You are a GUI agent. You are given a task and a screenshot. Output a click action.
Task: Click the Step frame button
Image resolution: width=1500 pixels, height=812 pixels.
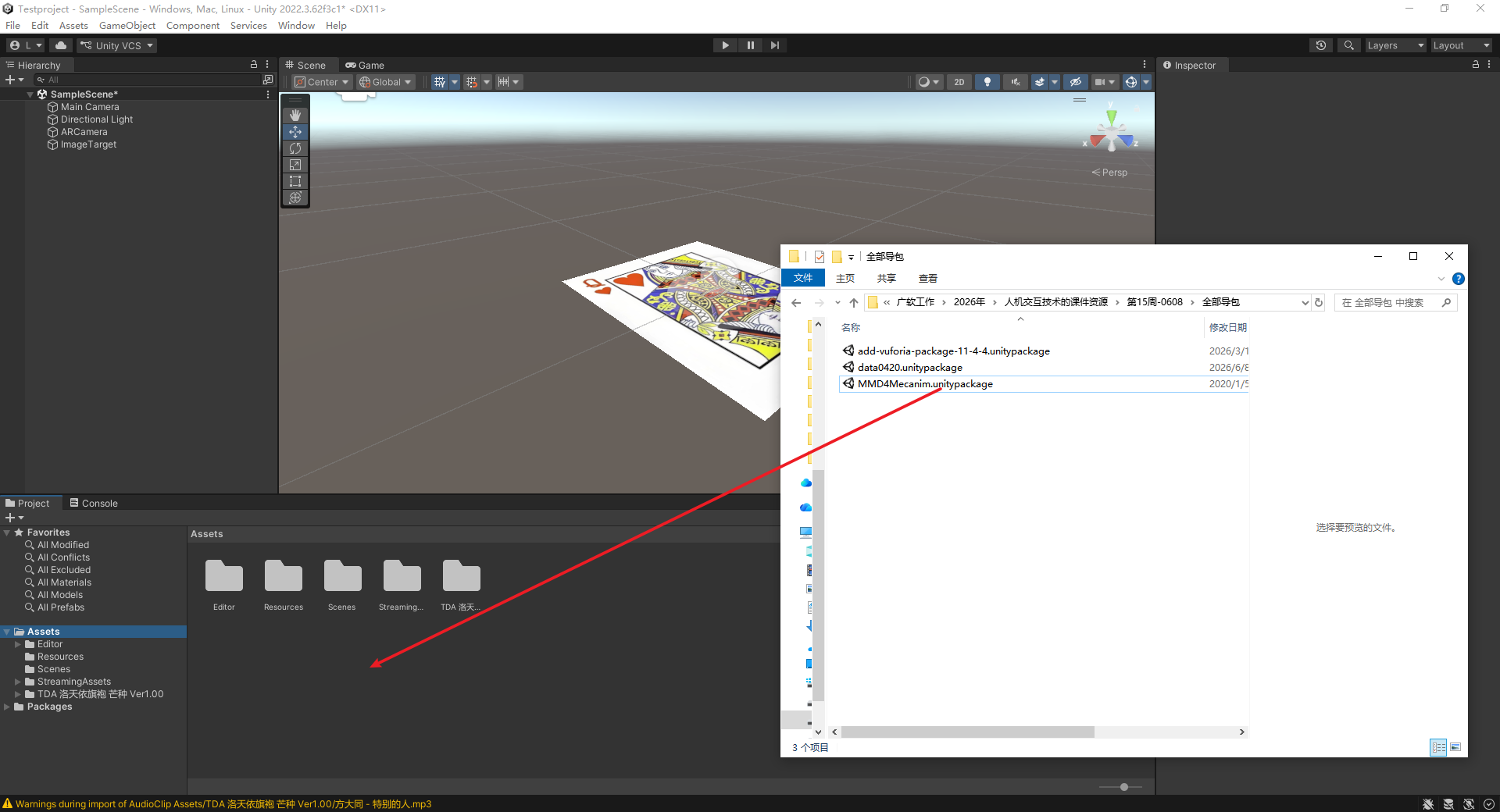(774, 45)
